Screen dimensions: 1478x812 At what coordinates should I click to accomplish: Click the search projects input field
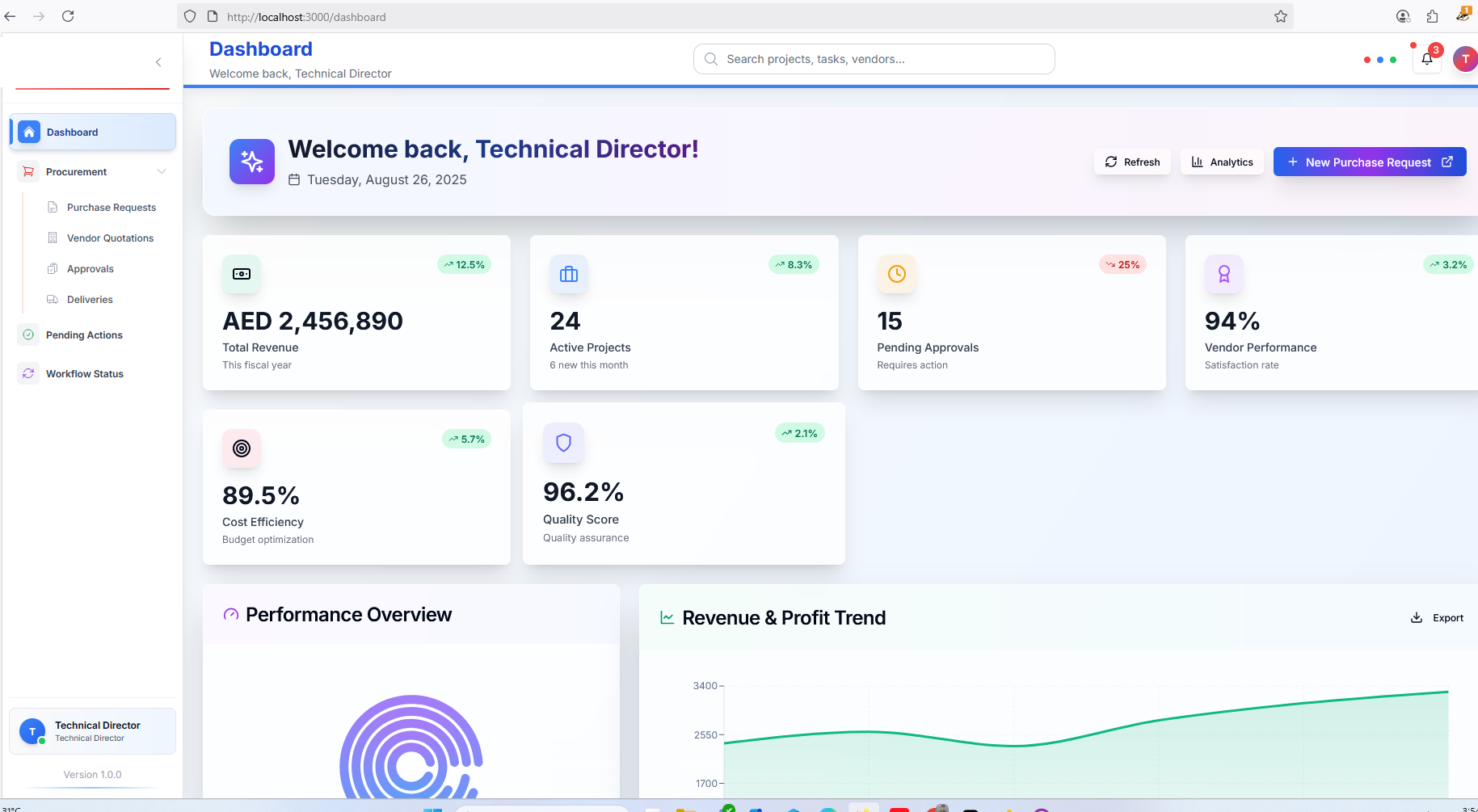pyautogui.click(x=874, y=58)
